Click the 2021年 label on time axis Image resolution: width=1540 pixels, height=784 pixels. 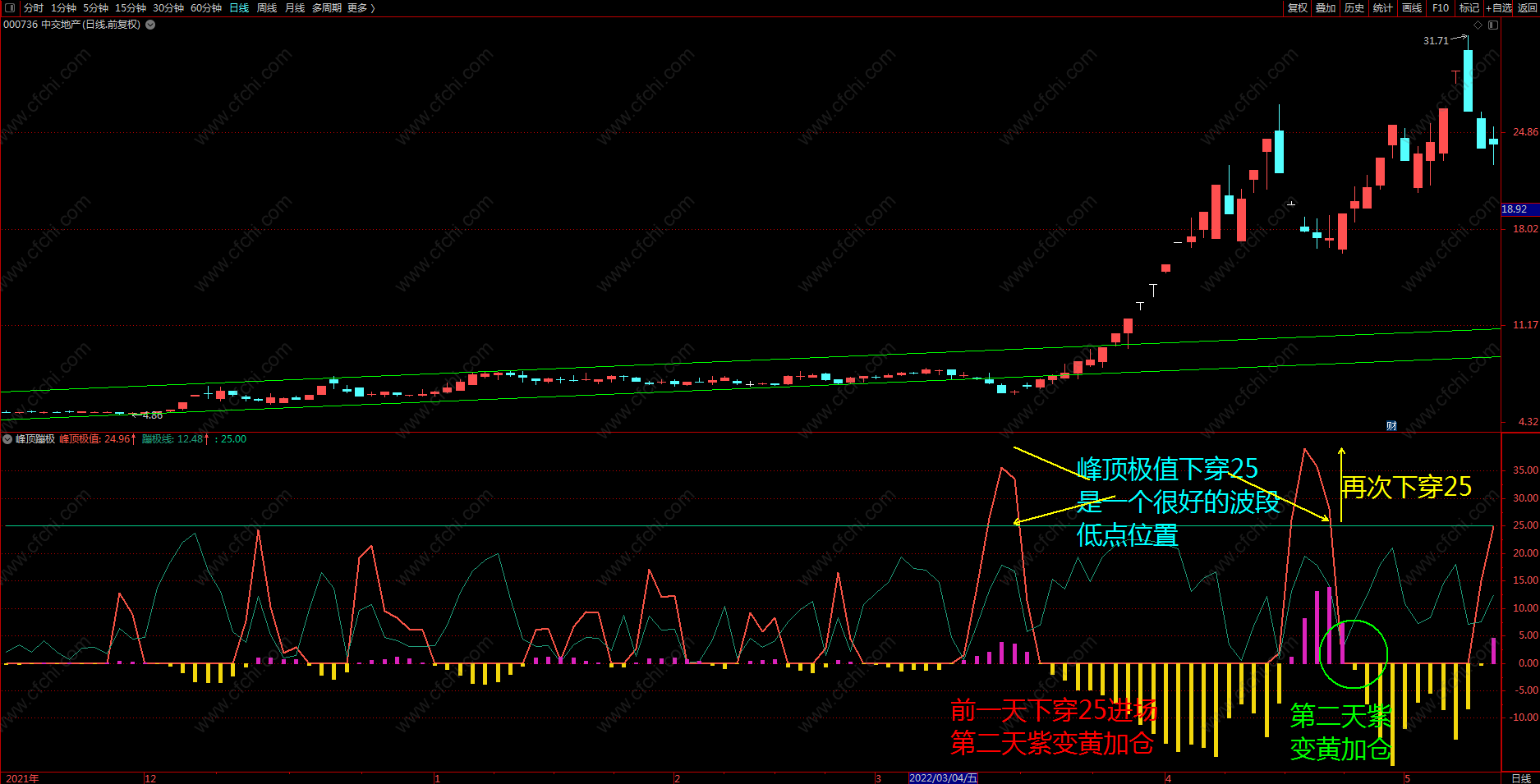(x=22, y=778)
